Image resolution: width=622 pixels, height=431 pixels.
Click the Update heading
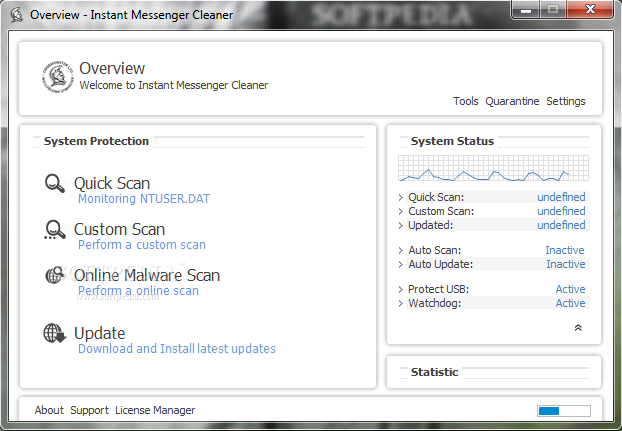pos(100,333)
